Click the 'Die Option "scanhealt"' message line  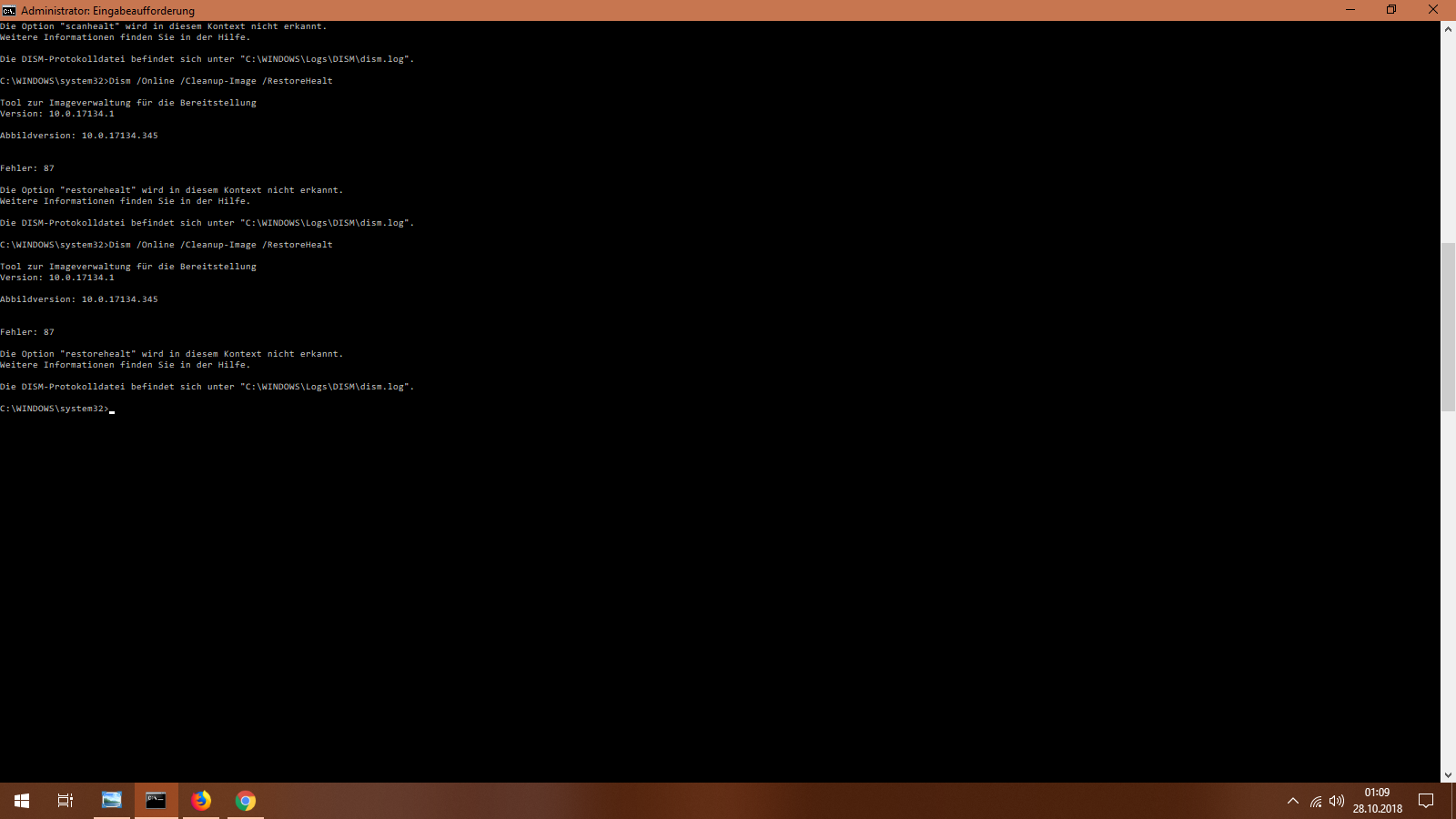coord(164,26)
